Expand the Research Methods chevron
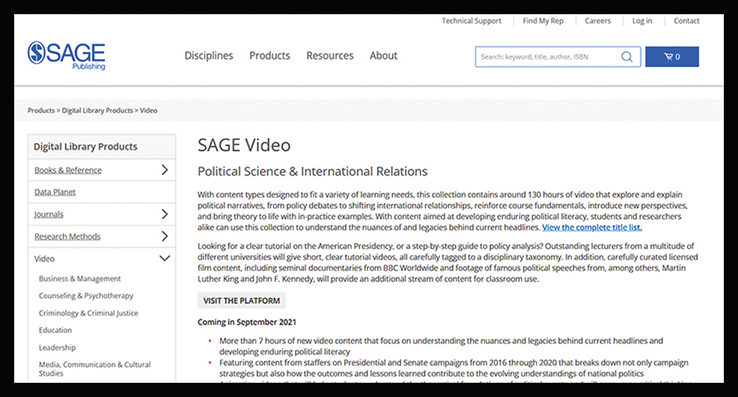 pyautogui.click(x=164, y=236)
